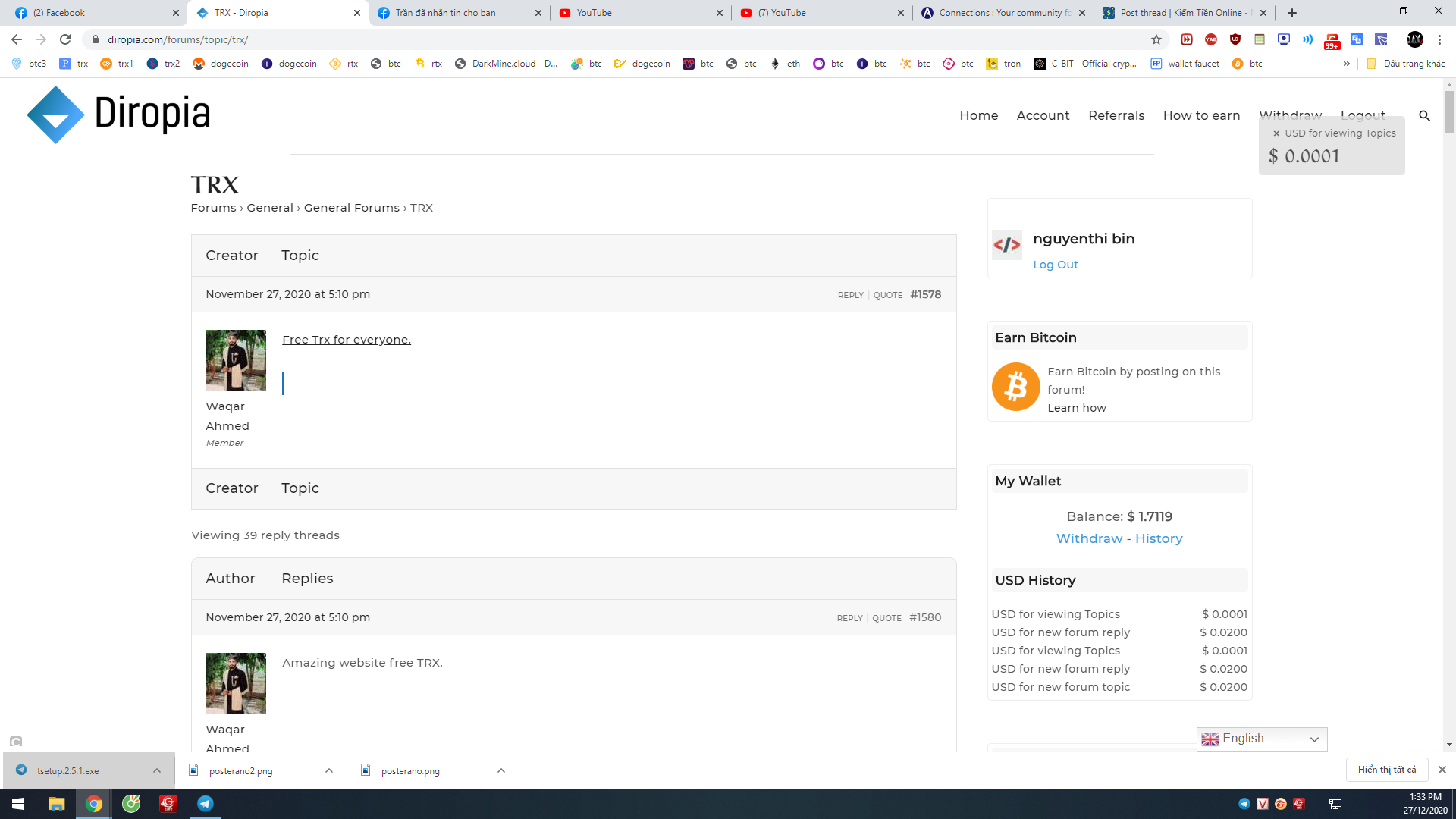
Task: Bookmark this page with the star icon
Action: (1156, 39)
